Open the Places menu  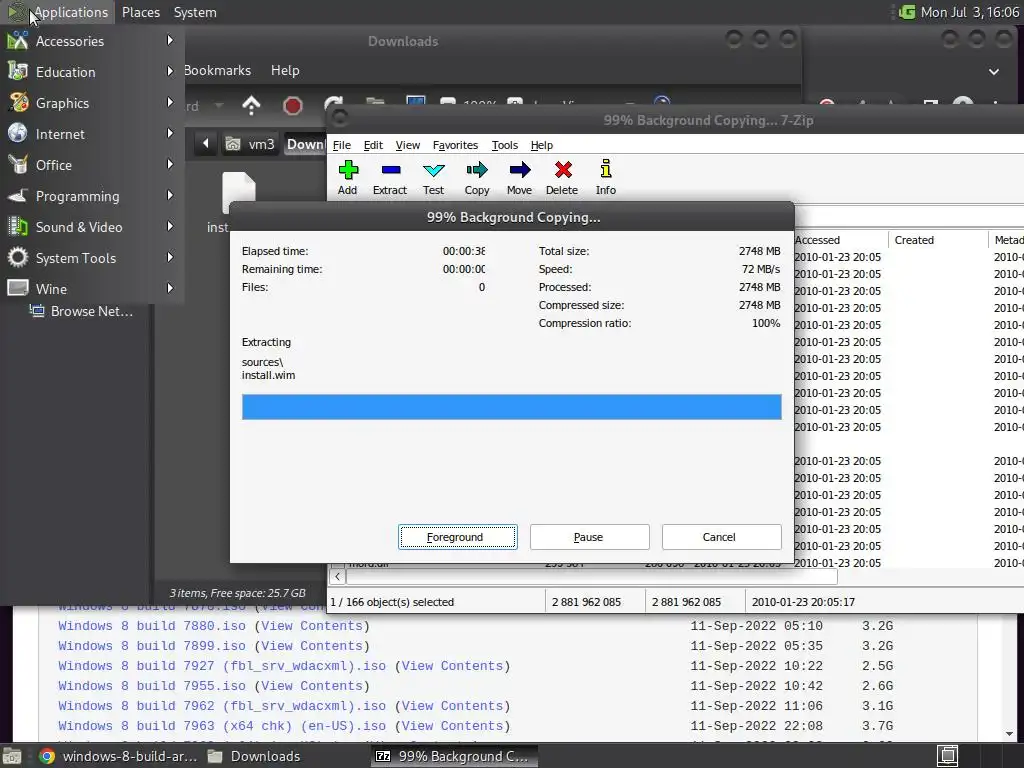141,12
